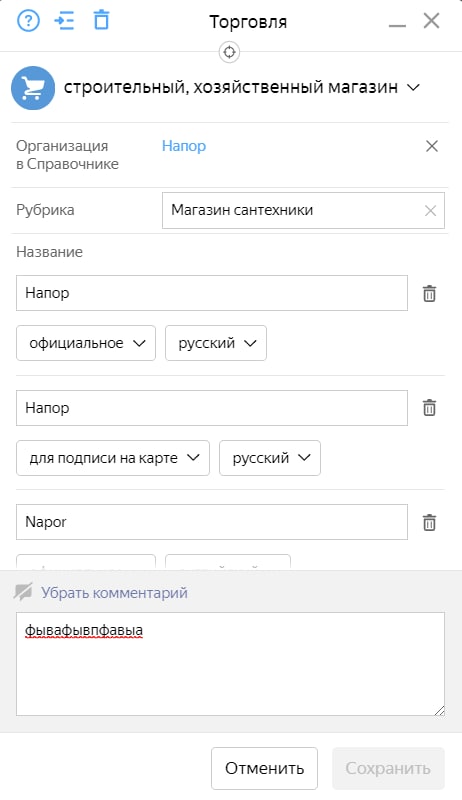Click the map-label name field Напор

pos(212,408)
